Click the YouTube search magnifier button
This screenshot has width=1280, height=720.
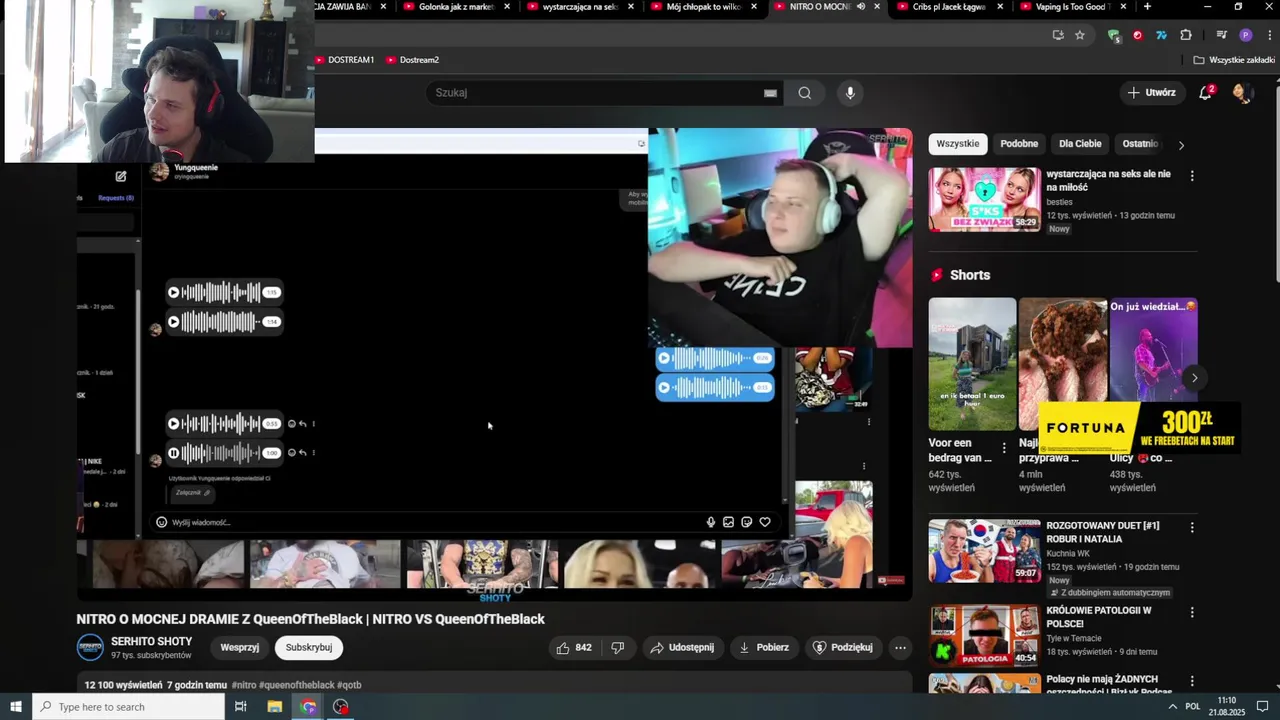click(805, 93)
